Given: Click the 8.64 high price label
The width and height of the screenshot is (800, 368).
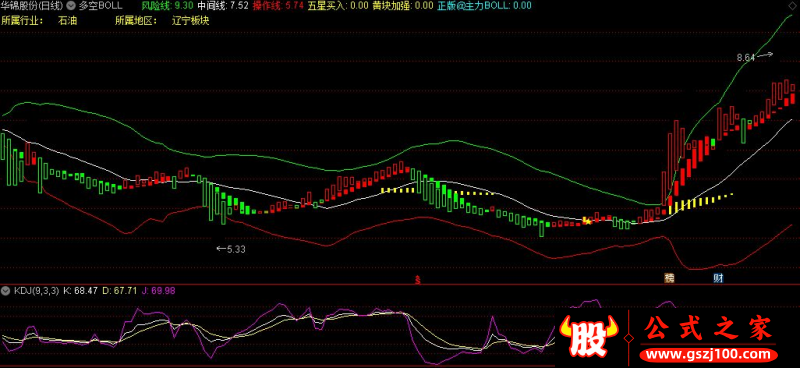Looking at the screenshot, I should click(745, 58).
